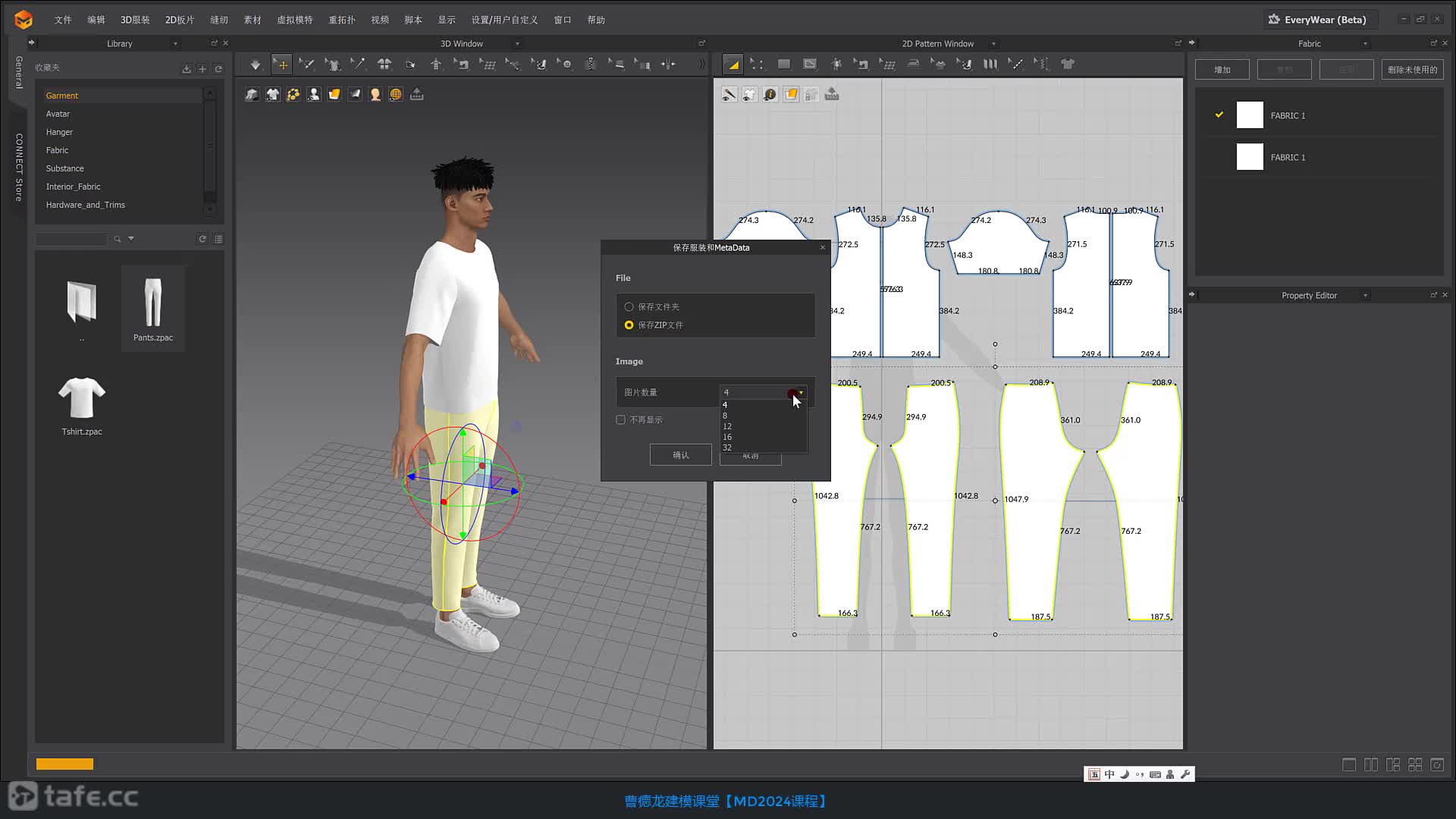Toggle the pattern lock icon in 2D window
1456x819 pixels.
tap(811, 95)
